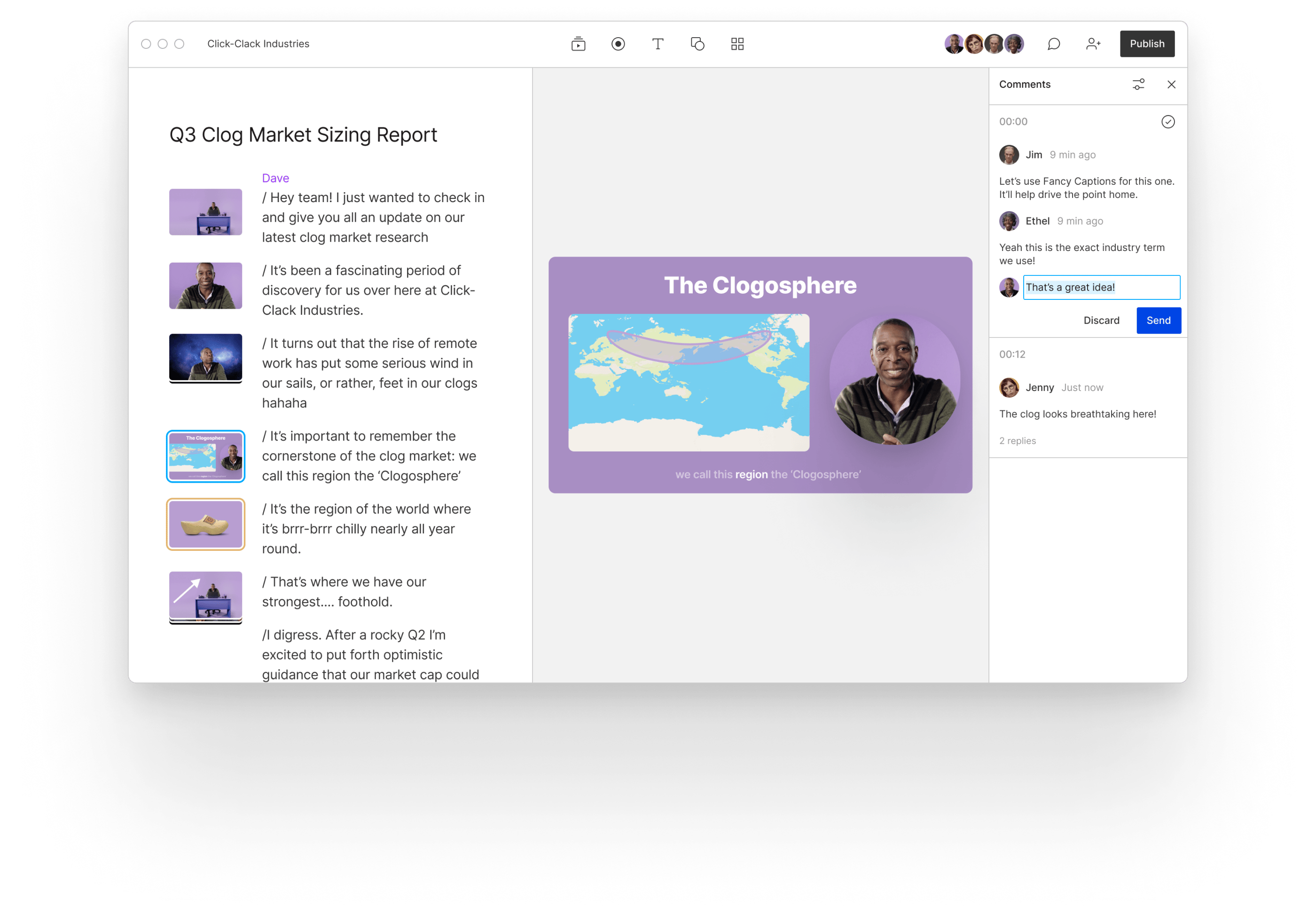Select the Clogosphere scene thumbnail
This screenshot has width=1316, height=924.
(206, 456)
